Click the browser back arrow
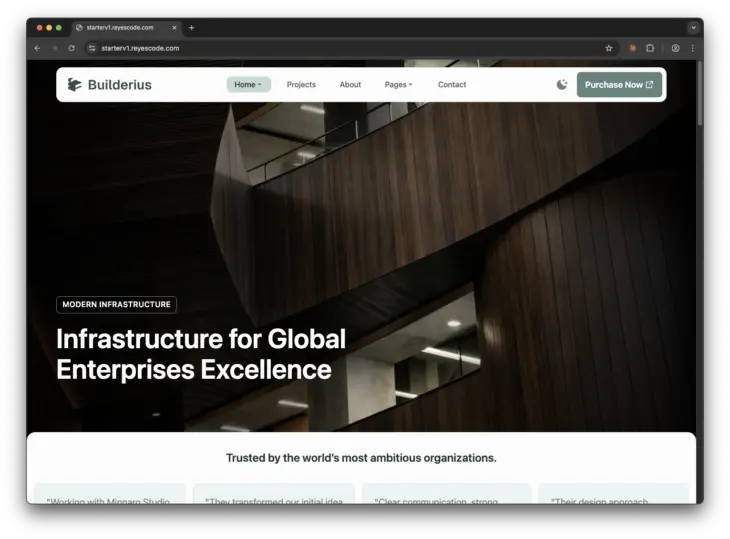730x539 pixels. tap(37, 48)
